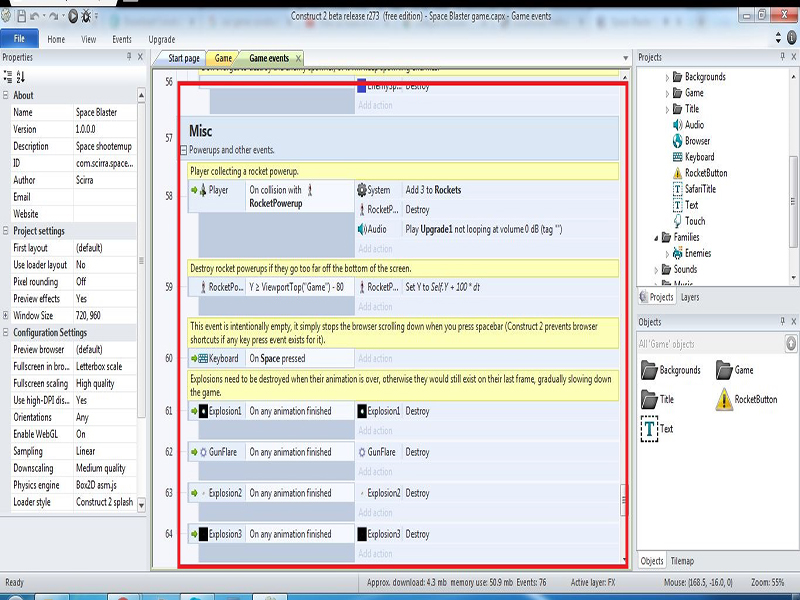Open the Upgrade ribbon tab
800x600 pixels.
tap(162, 39)
